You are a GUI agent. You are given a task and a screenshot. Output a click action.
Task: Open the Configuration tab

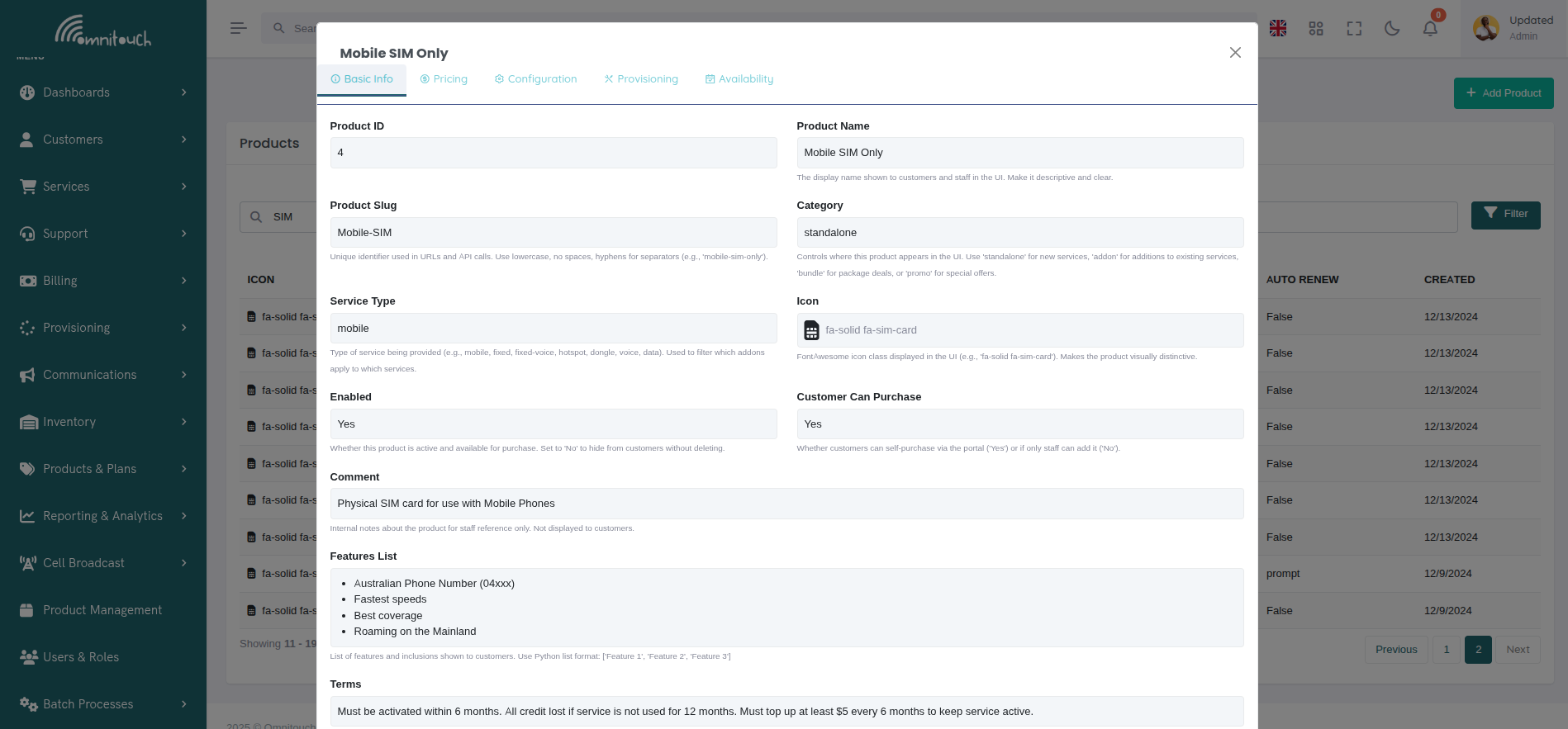coord(535,79)
